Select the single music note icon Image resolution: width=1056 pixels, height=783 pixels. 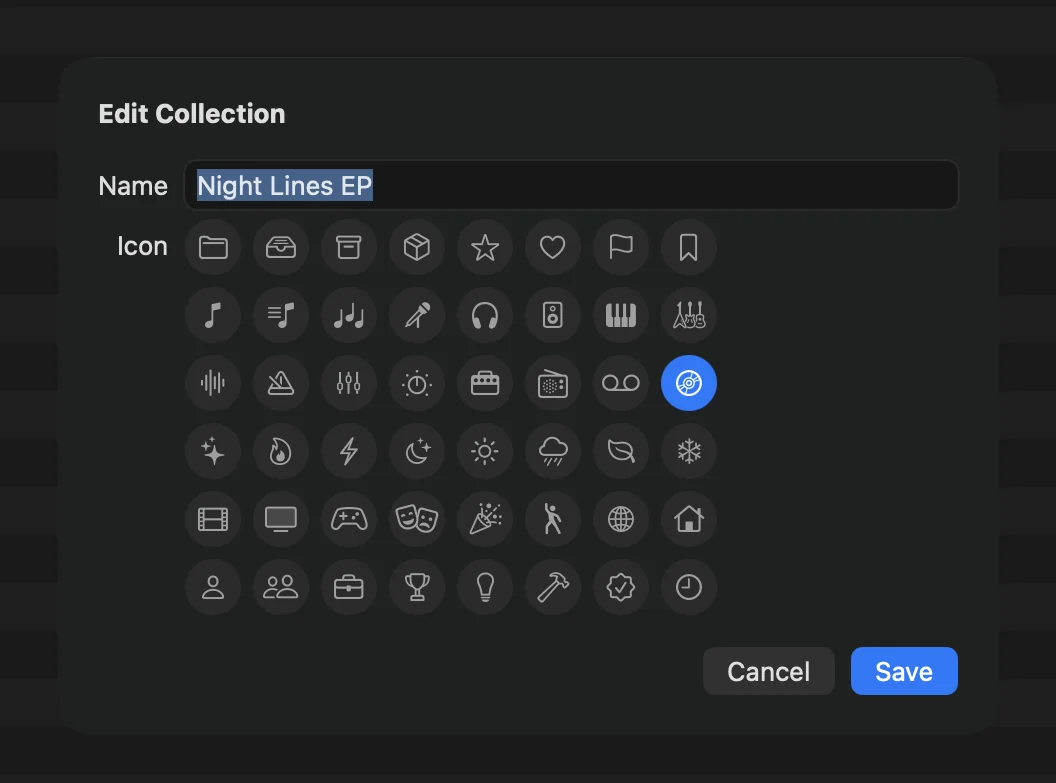click(213, 315)
